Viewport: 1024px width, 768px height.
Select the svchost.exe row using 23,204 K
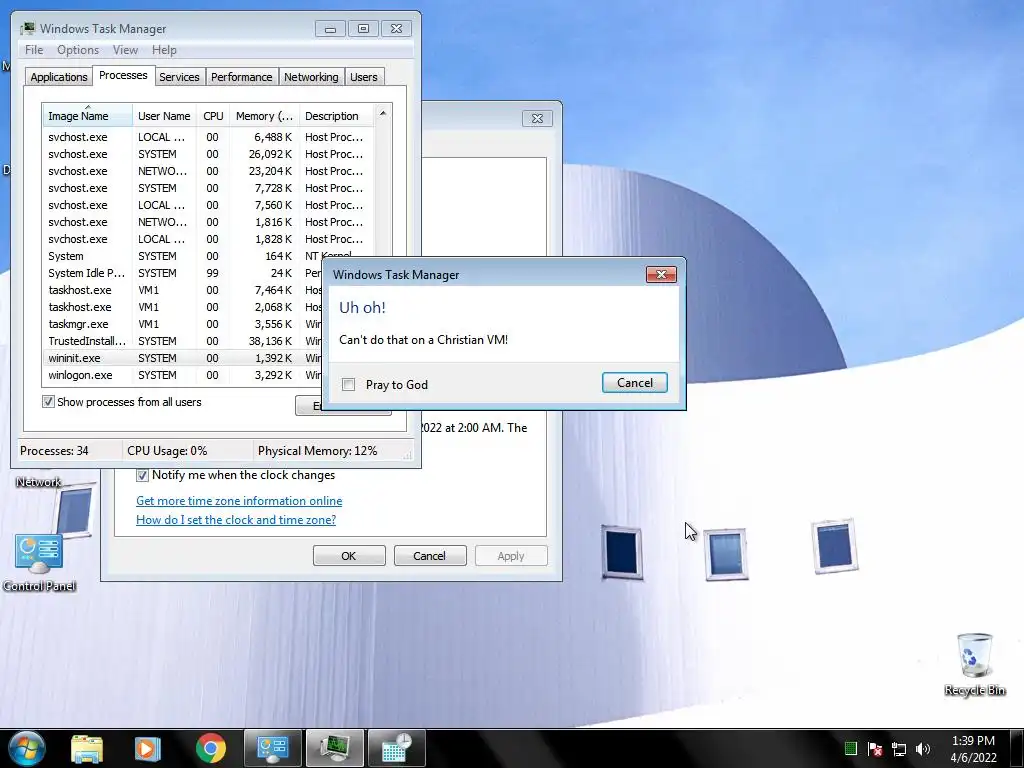tap(208, 171)
